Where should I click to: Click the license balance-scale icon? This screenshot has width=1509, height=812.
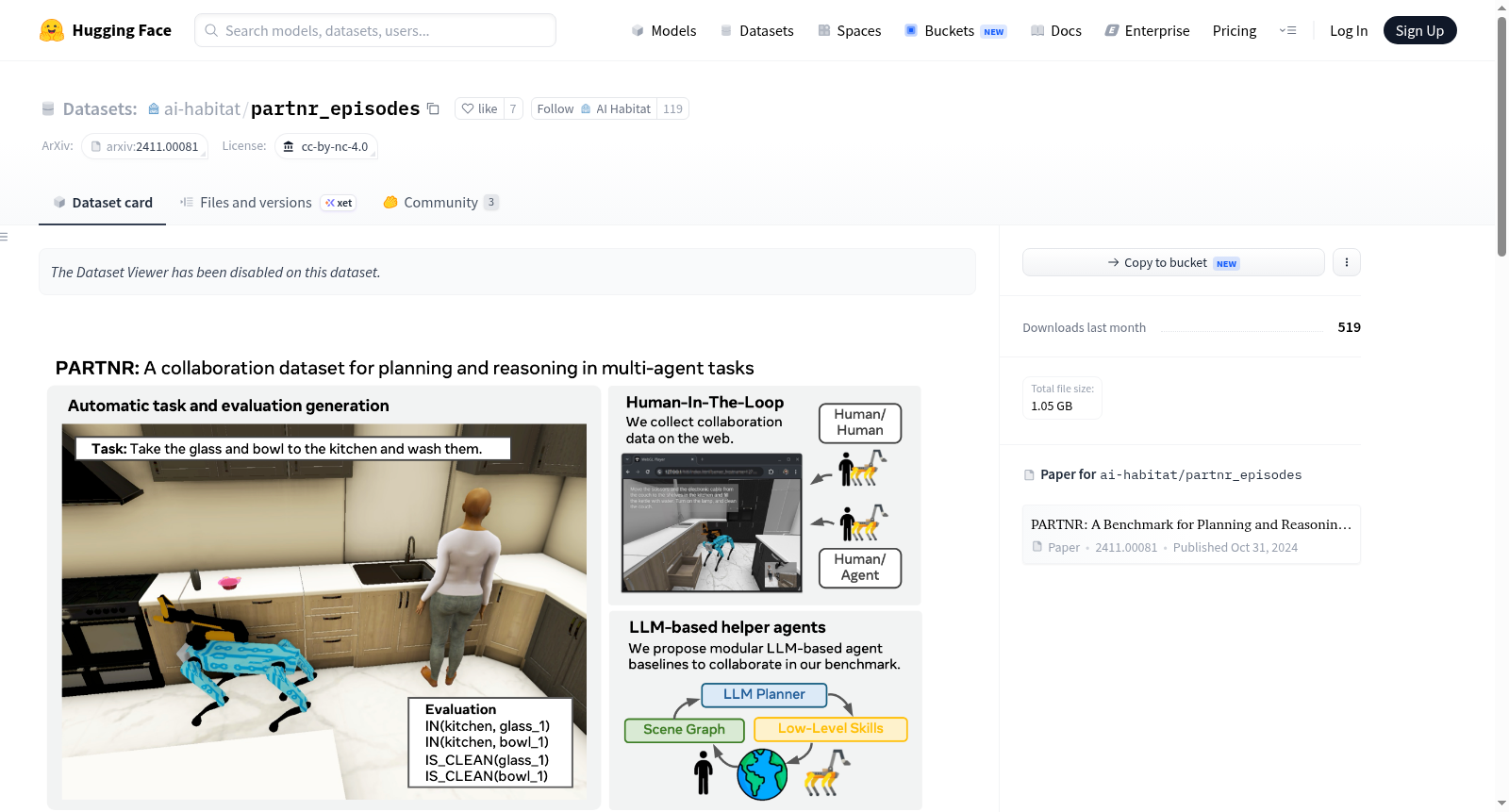pyautogui.click(x=289, y=146)
